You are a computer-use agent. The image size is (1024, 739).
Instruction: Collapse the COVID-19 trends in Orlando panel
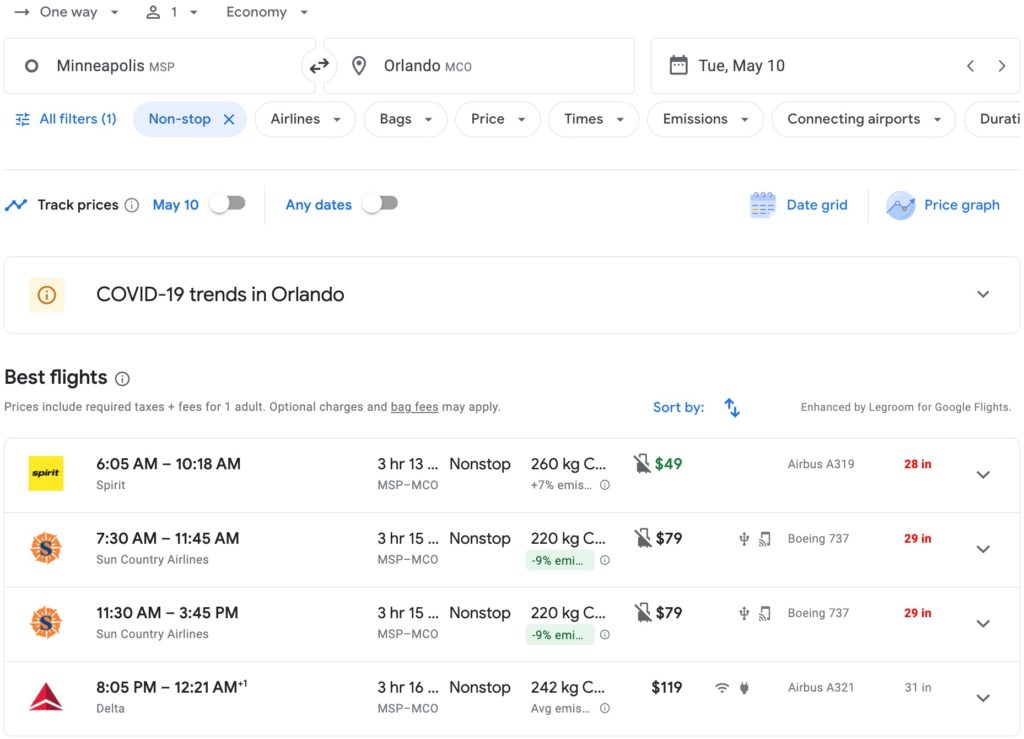click(983, 294)
